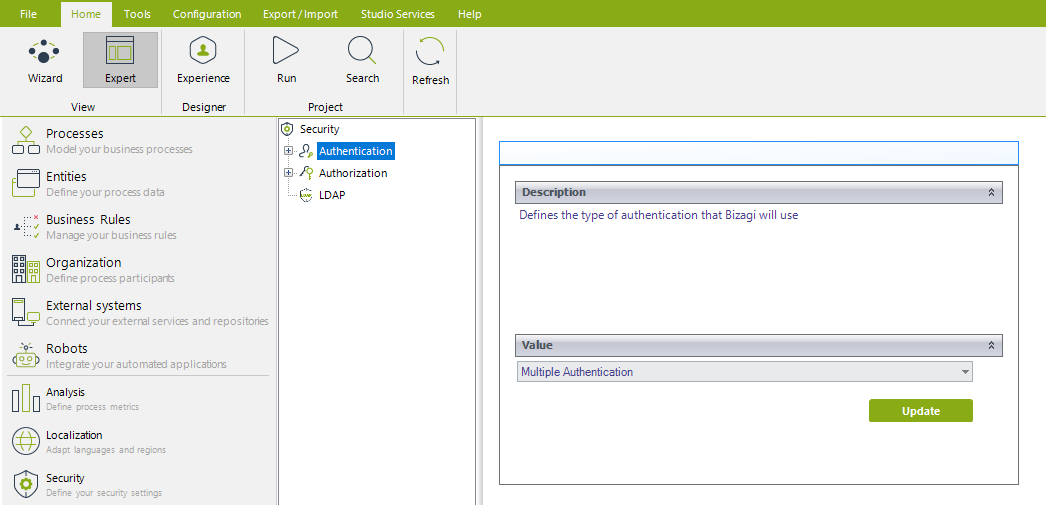Open the project Search tool

pos(362,60)
